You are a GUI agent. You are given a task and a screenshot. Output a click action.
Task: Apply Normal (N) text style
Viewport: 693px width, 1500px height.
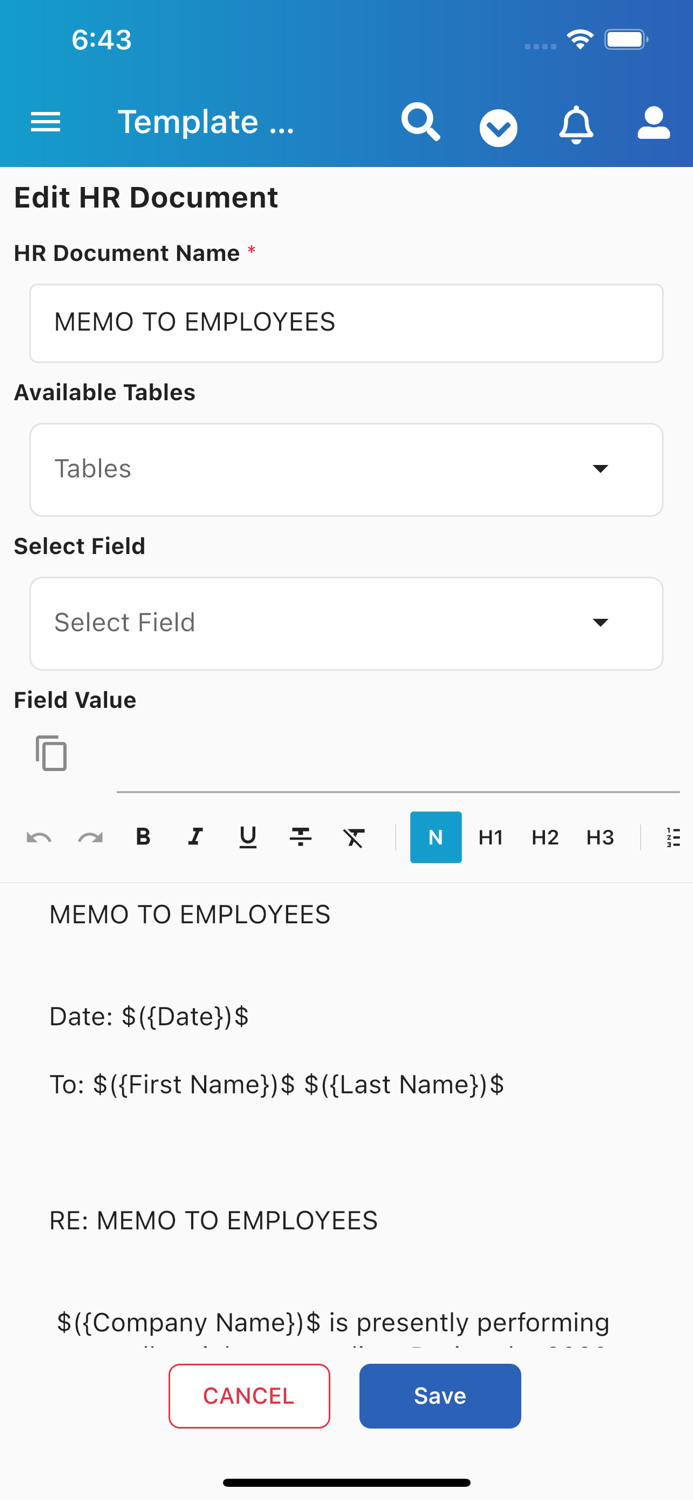(x=436, y=837)
